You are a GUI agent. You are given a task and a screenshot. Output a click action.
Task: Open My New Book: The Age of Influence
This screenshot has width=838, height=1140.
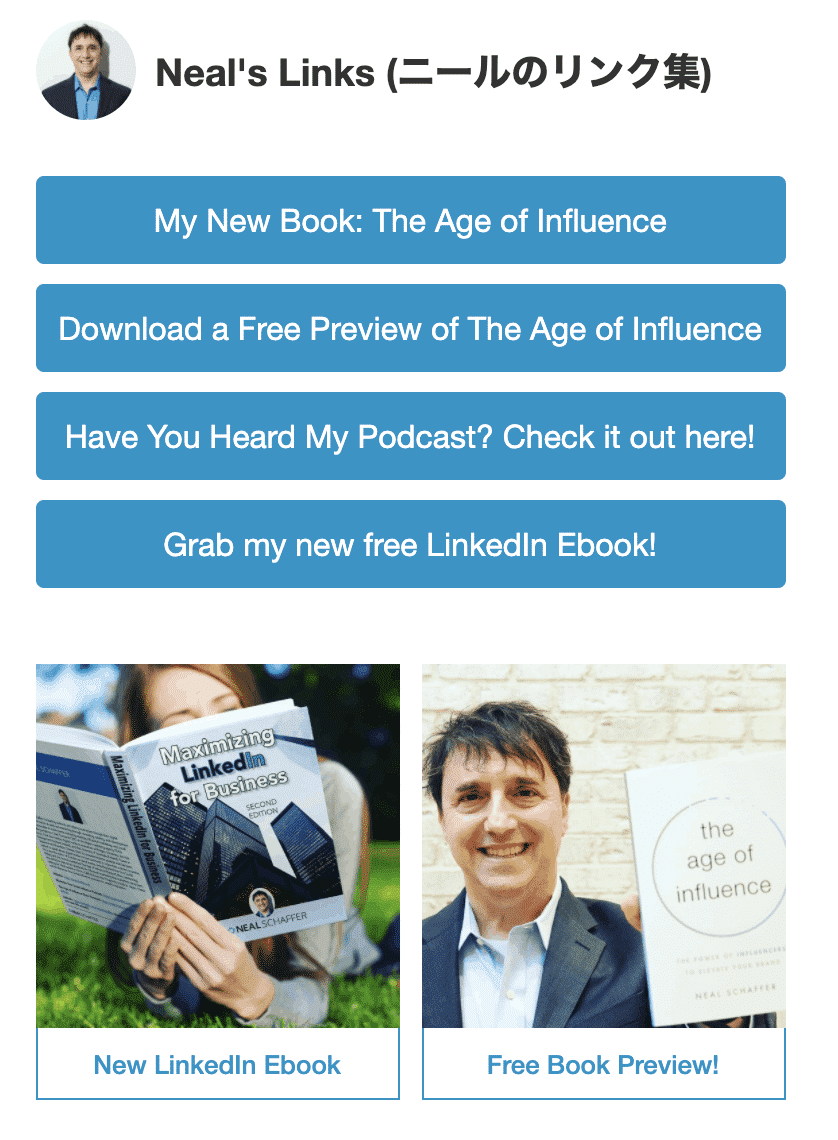click(x=411, y=220)
